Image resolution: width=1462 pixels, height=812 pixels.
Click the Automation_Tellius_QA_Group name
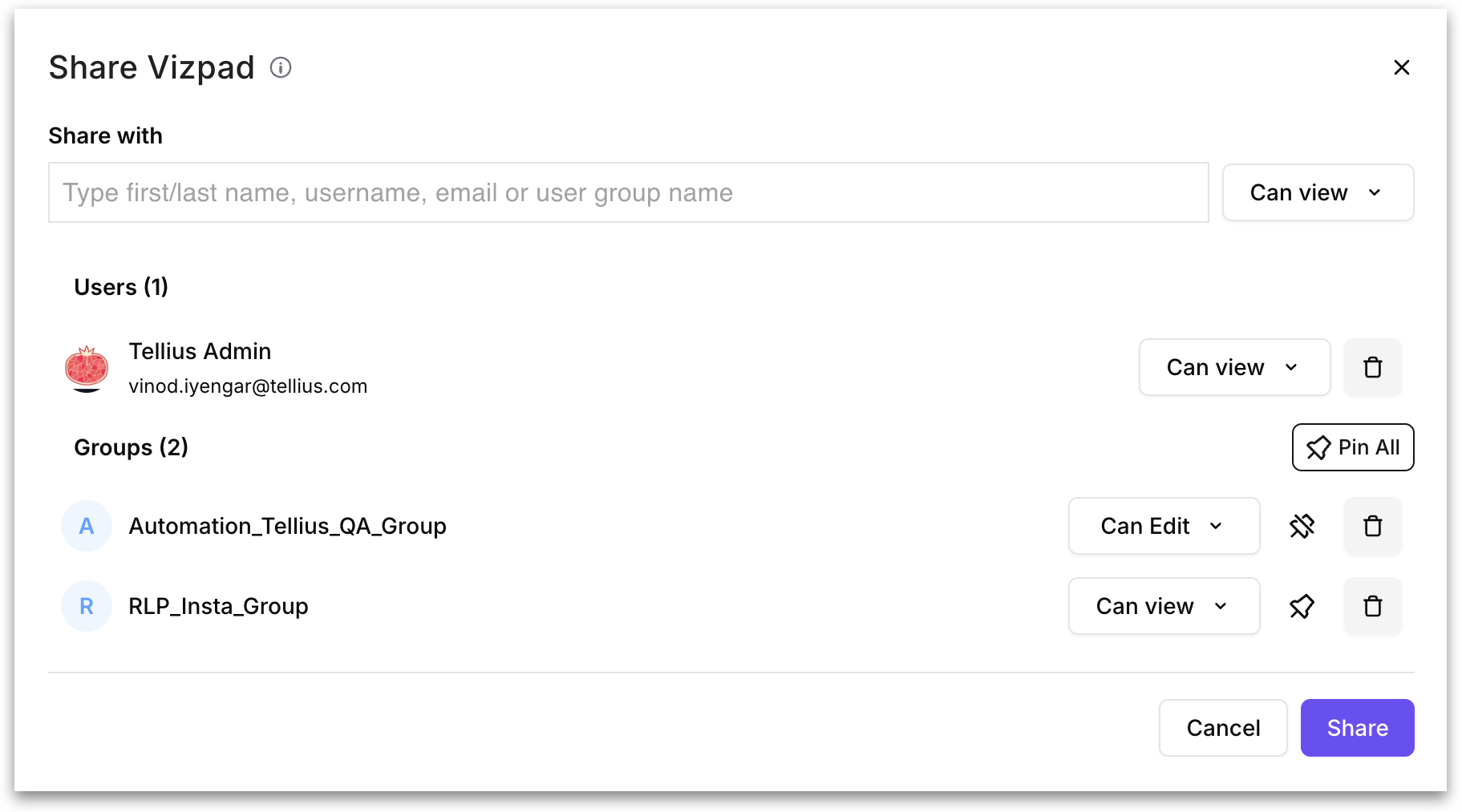[x=287, y=527]
